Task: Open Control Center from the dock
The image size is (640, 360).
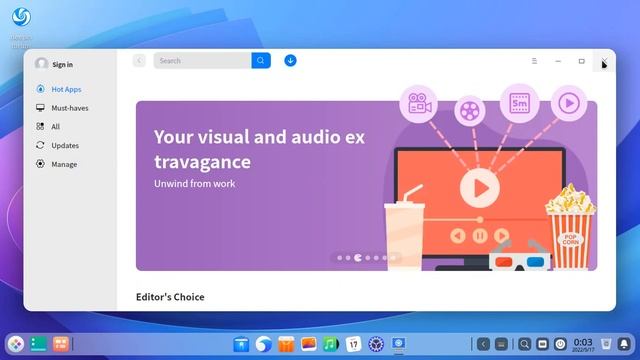Action: 376,344
